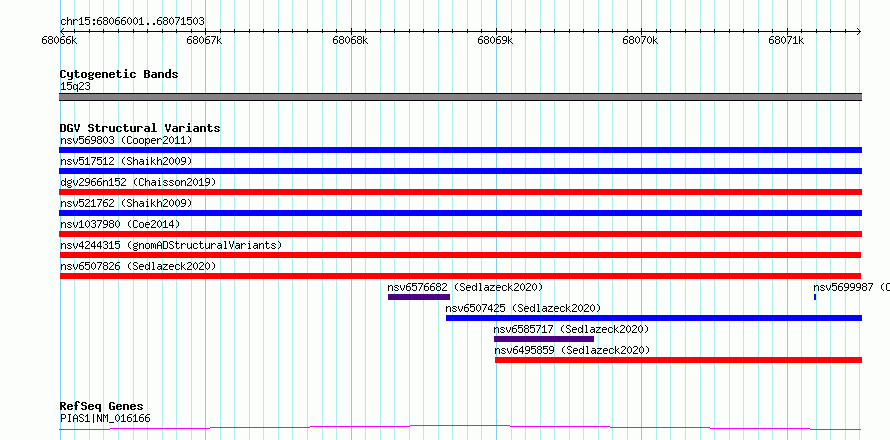Click the 68066k ruler tick label

coord(60,40)
